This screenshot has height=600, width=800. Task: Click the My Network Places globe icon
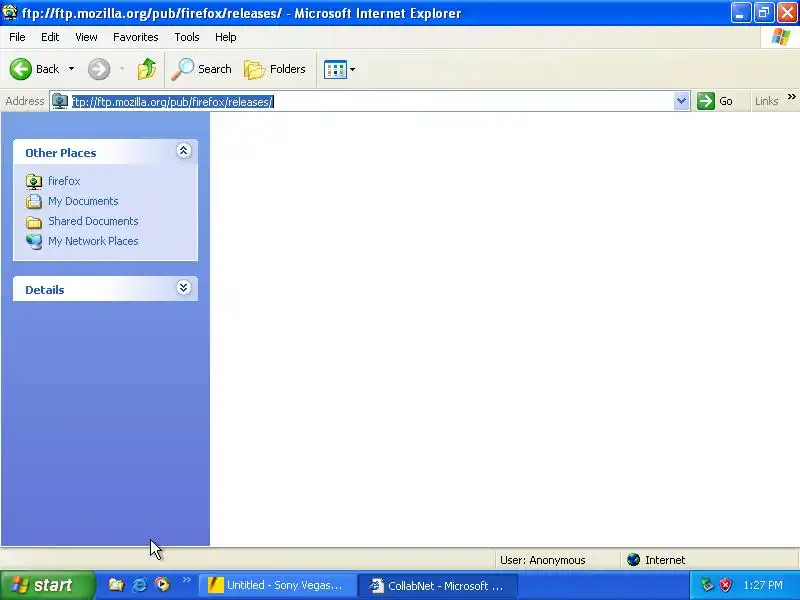[x=34, y=241]
